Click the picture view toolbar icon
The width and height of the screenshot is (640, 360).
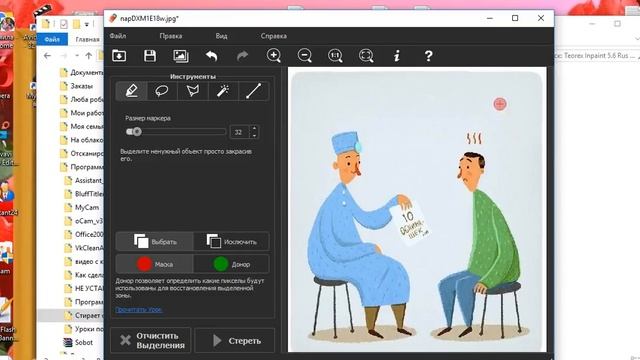click(181, 56)
